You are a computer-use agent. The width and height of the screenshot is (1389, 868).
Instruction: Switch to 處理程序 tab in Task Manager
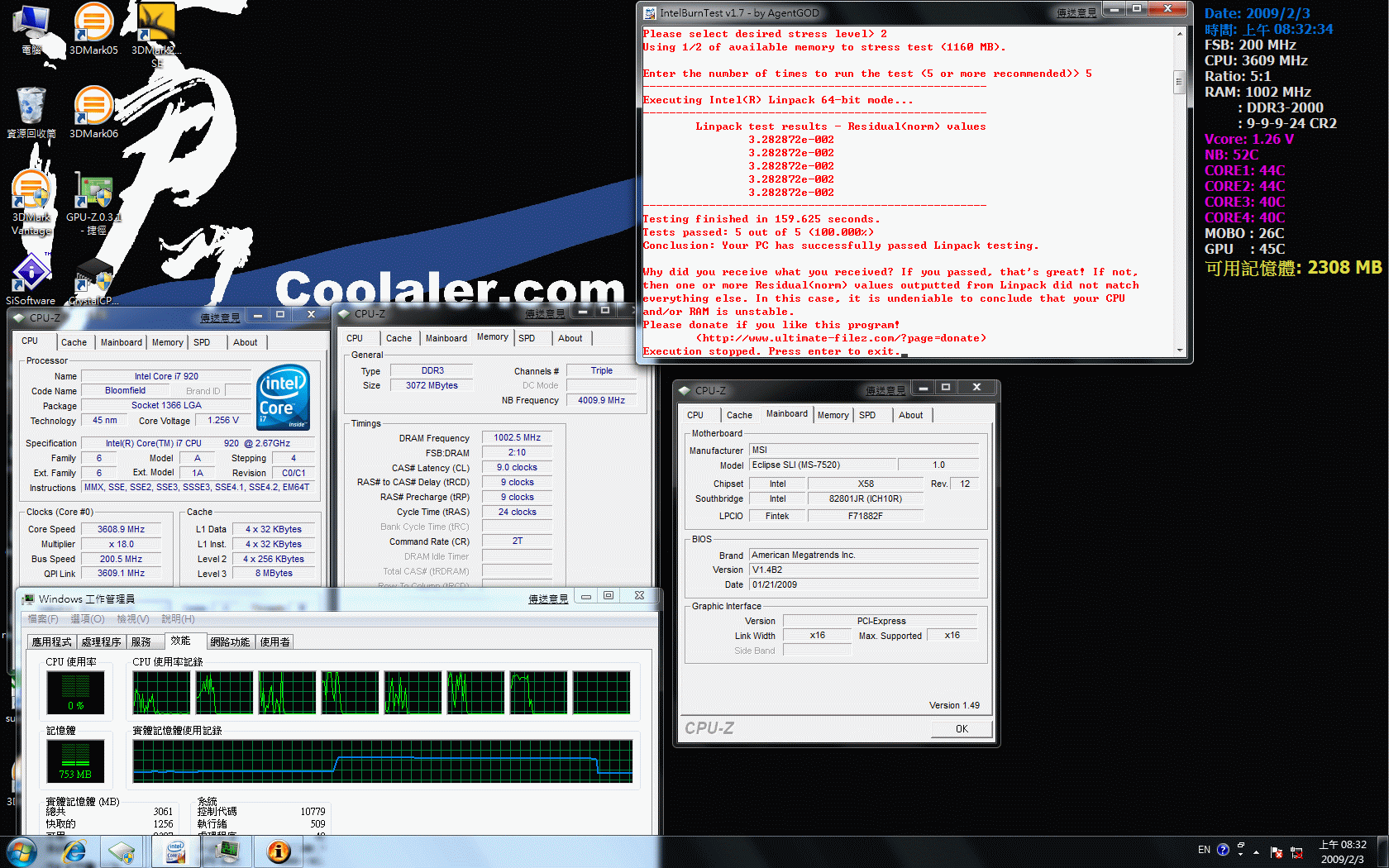[101, 642]
